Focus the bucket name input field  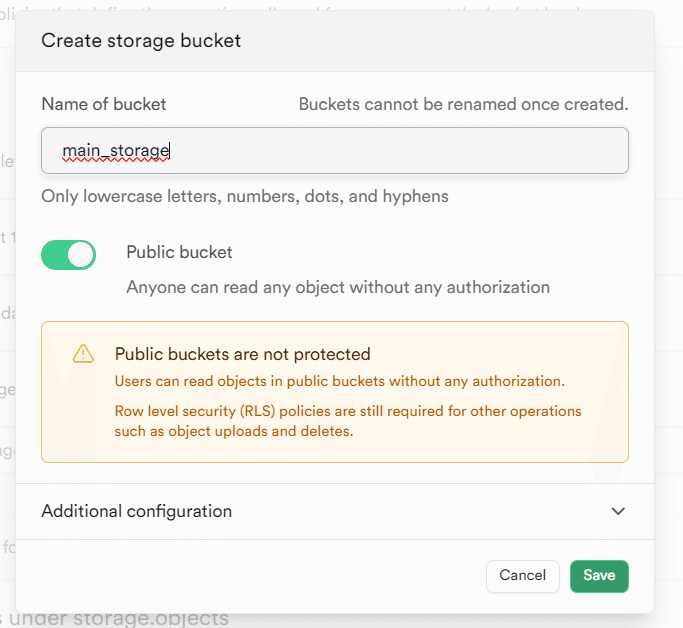(400, 151)
